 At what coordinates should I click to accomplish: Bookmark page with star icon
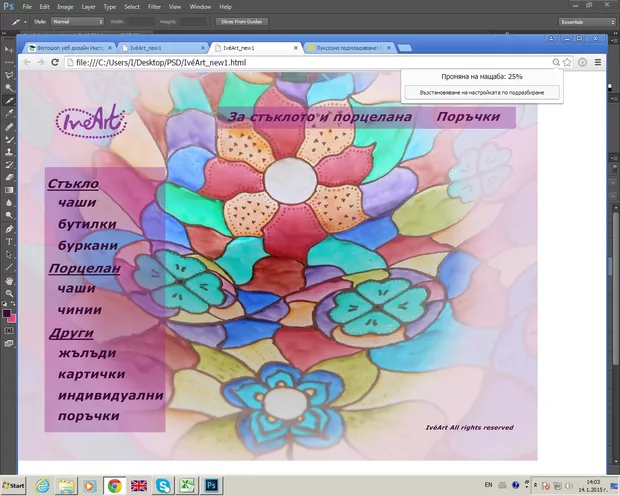[567, 62]
